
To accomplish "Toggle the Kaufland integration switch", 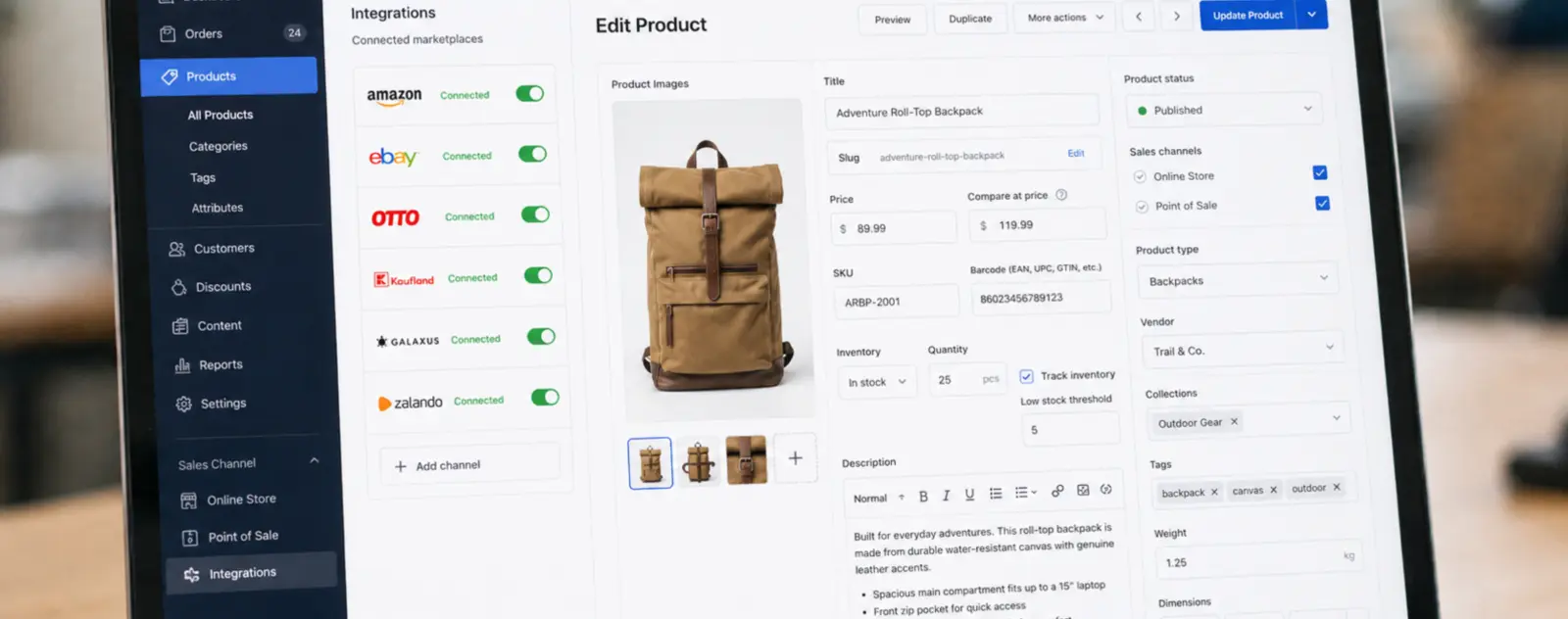I will (x=538, y=275).
